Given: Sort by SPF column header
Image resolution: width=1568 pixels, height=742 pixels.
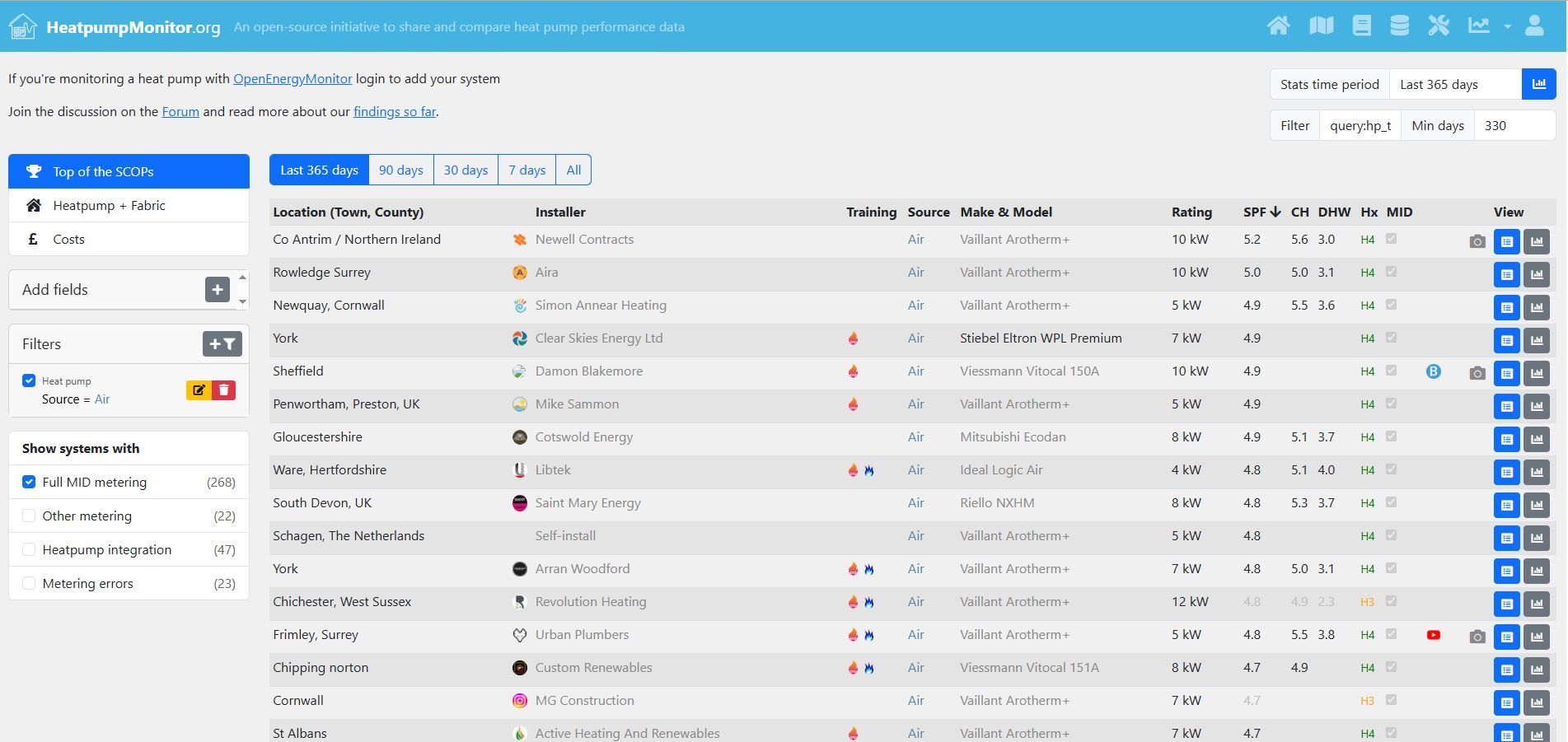Looking at the screenshot, I should click(x=1261, y=212).
